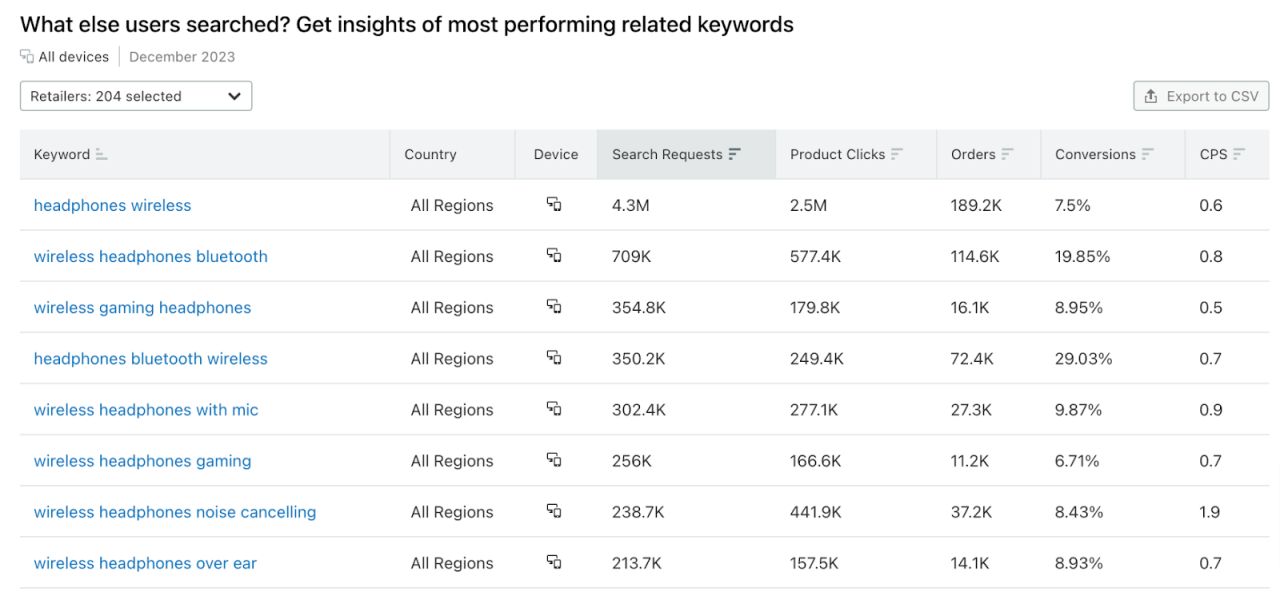Select the December 2023 period label
Viewport: 1280px width, 596px height.
point(182,56)
